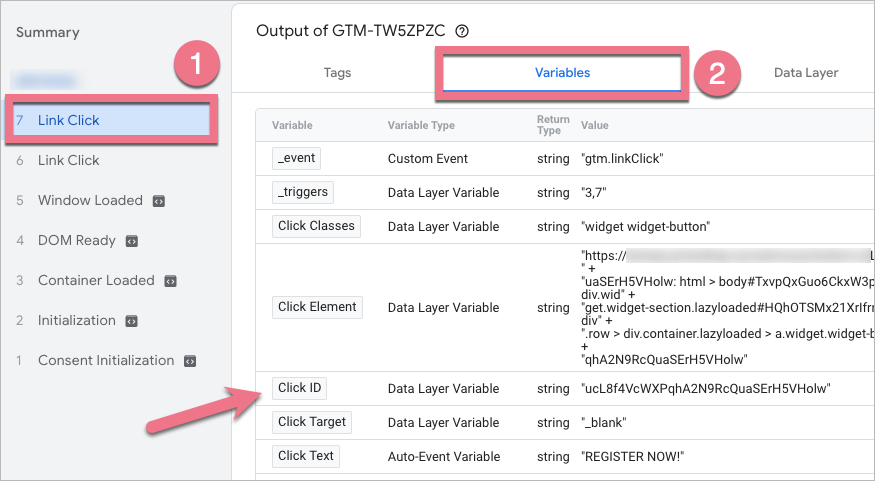Click the code icon next to DOM Ready

131,241
